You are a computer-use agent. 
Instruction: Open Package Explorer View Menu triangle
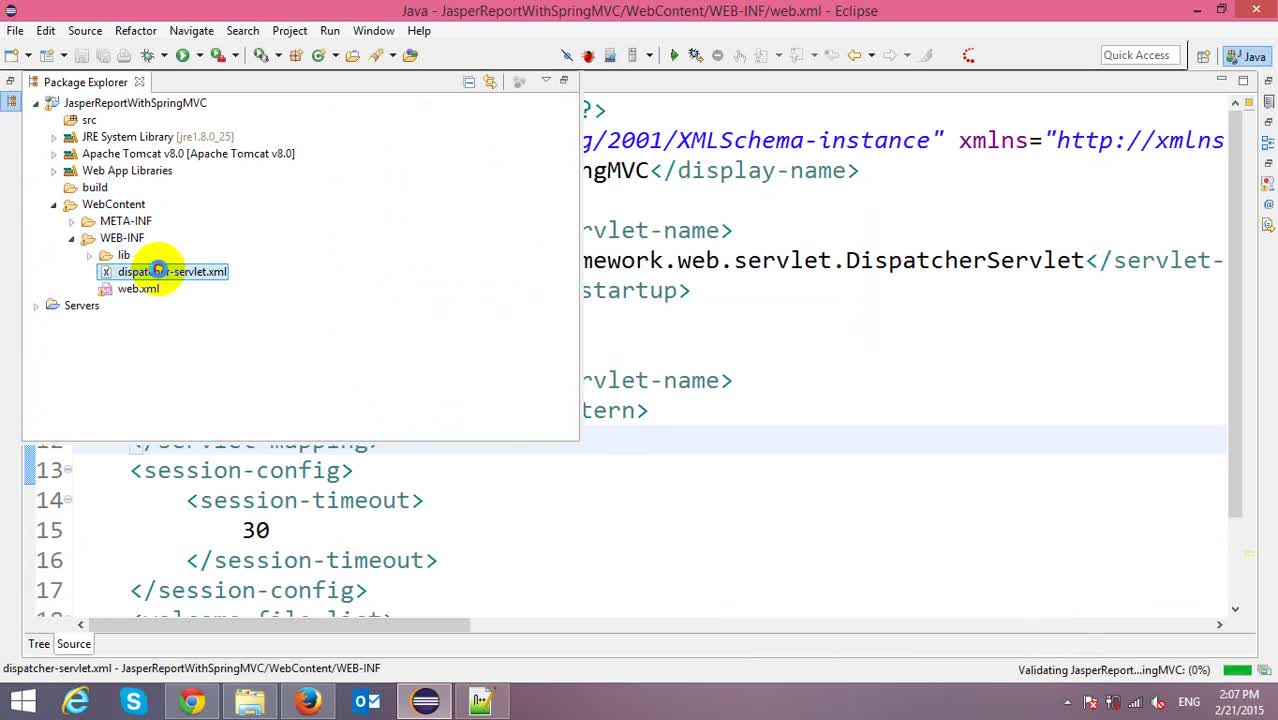point(546,81)
